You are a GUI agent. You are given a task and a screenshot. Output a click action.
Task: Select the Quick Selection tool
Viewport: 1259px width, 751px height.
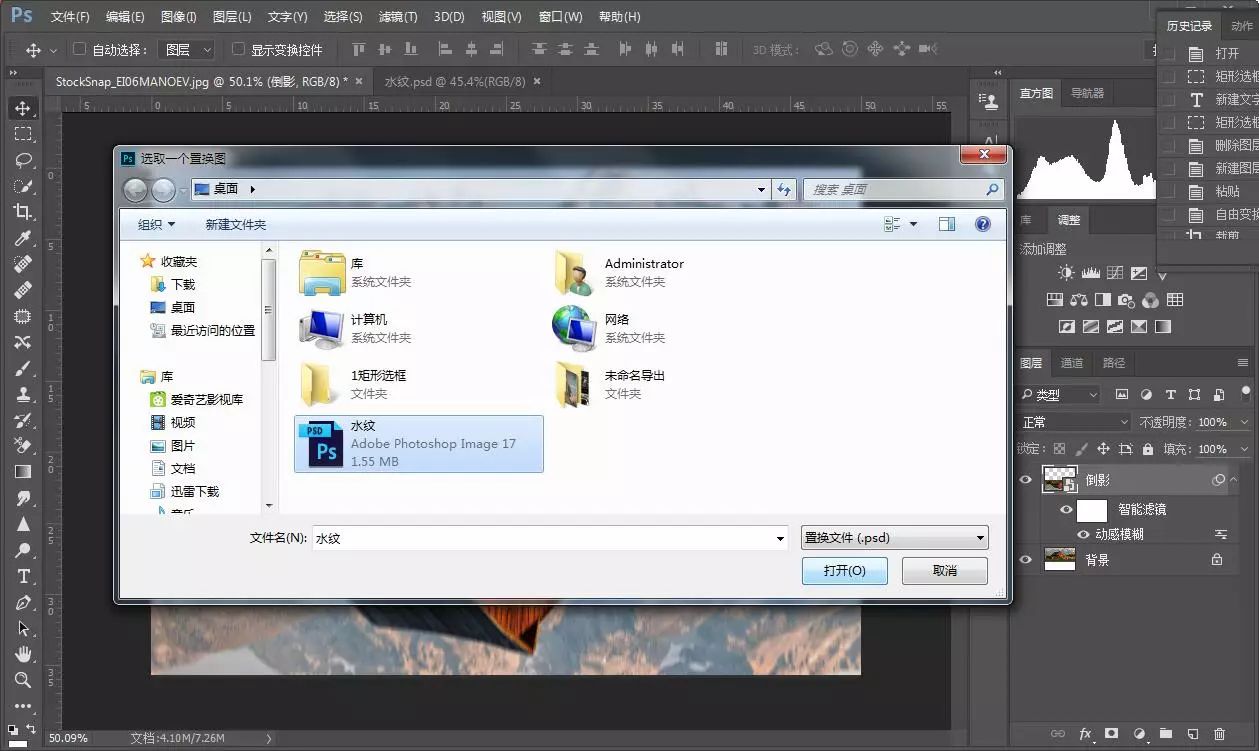22,186
